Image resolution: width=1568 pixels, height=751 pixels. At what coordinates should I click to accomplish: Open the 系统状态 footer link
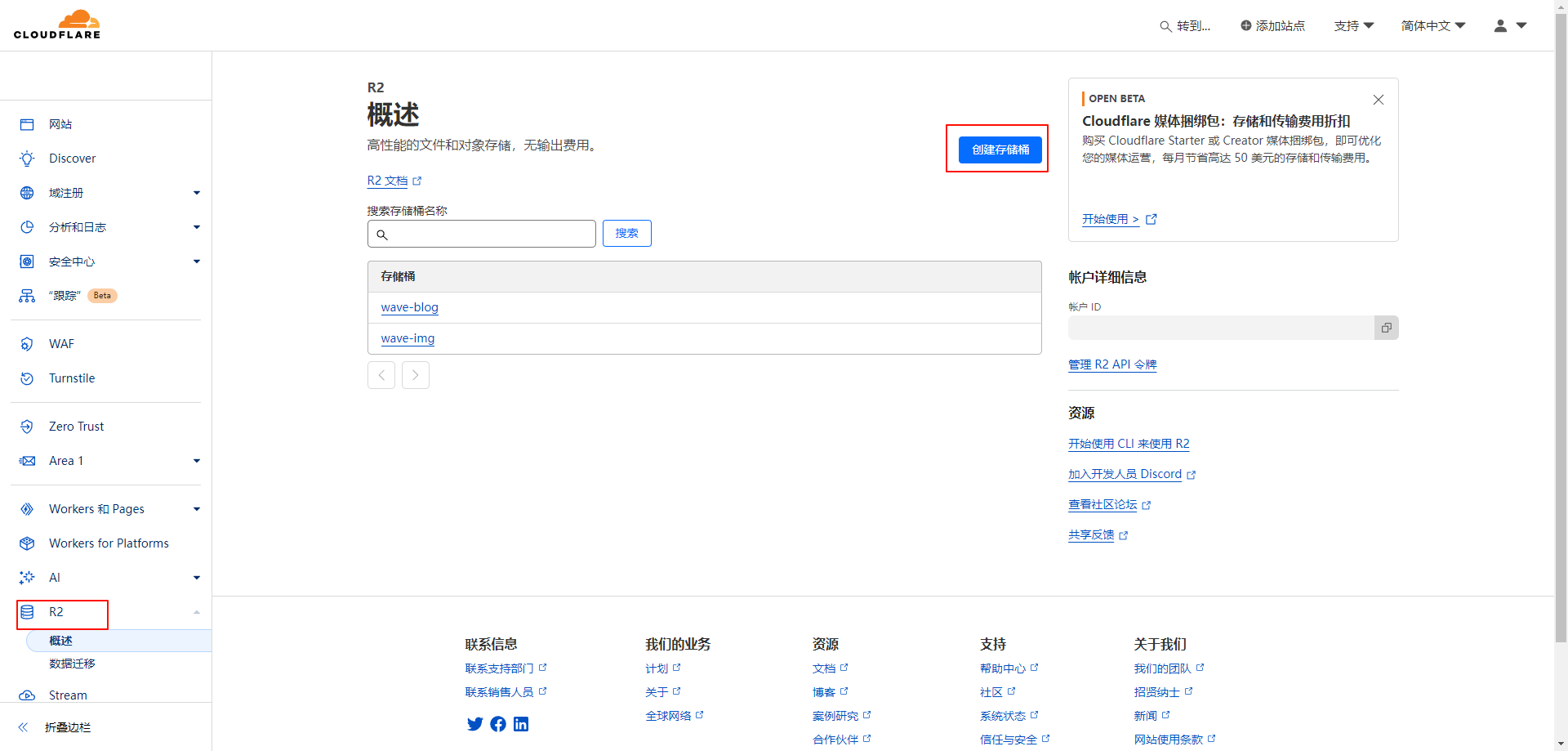(x=1009, y=716)
